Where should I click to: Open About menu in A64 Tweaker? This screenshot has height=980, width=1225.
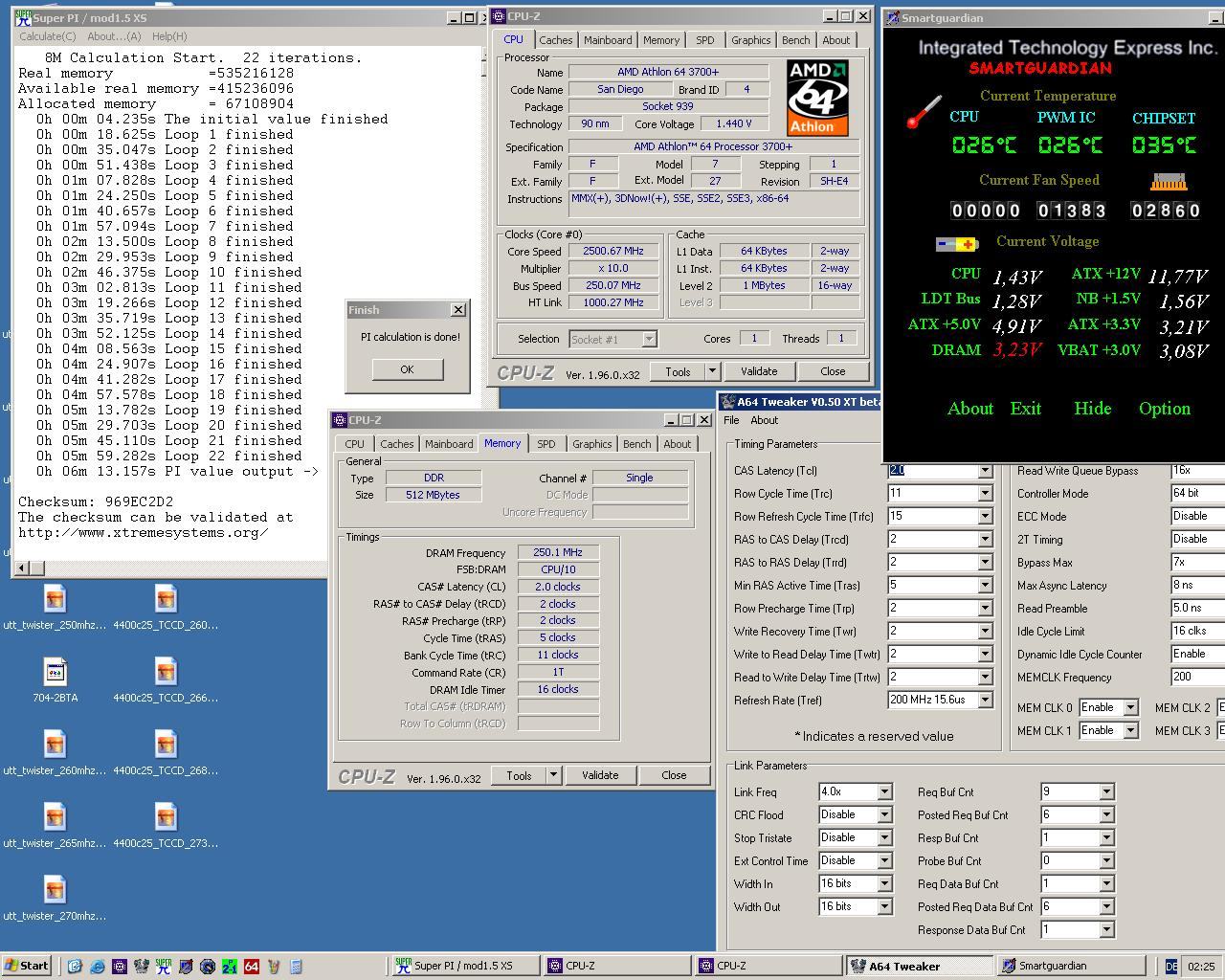tap(764, 420)
